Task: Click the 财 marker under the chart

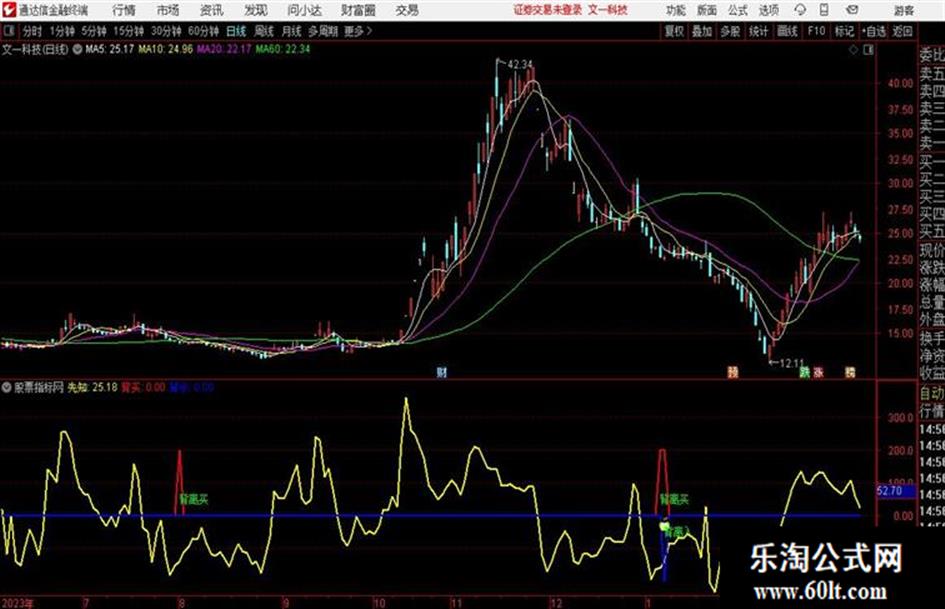Action: click(442, 372)
